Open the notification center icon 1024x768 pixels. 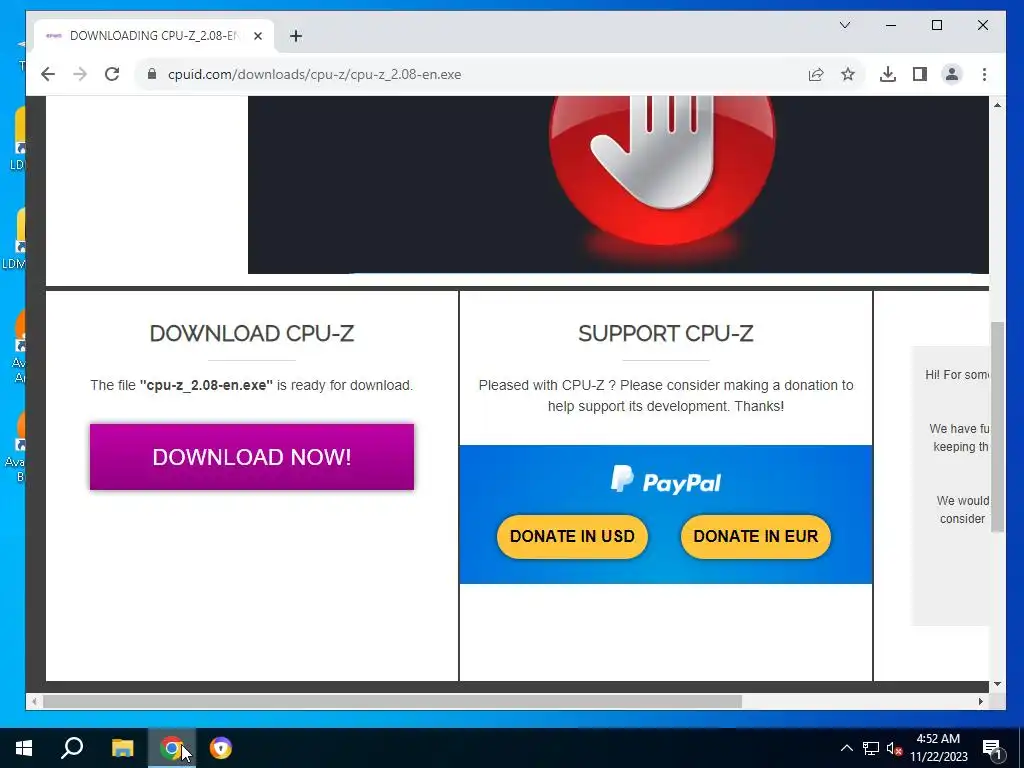(x=992, y=748)
